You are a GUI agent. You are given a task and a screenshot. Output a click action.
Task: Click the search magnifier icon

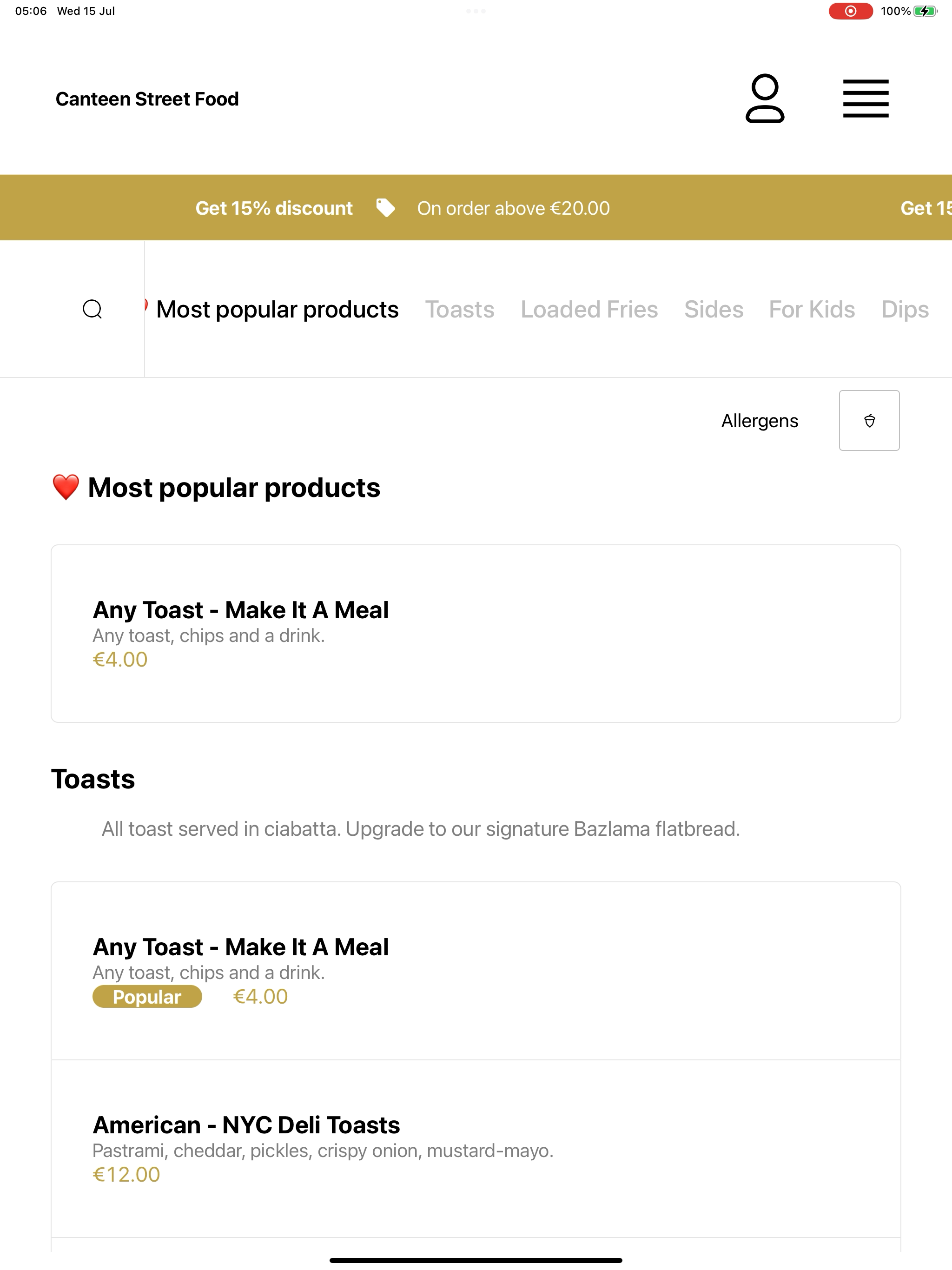pos(93,309)
